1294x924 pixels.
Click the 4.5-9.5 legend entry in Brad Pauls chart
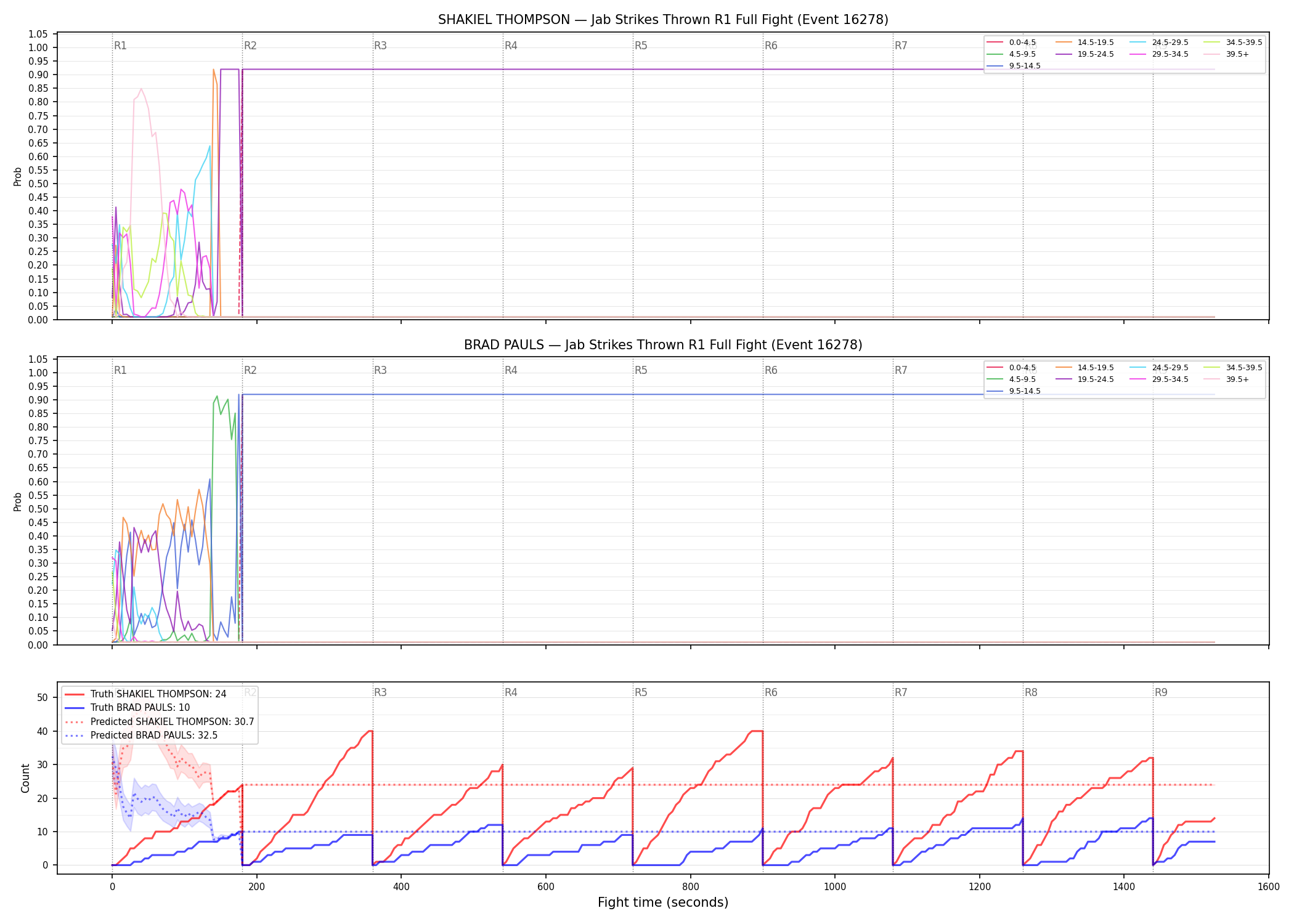tap(1011, 379)
